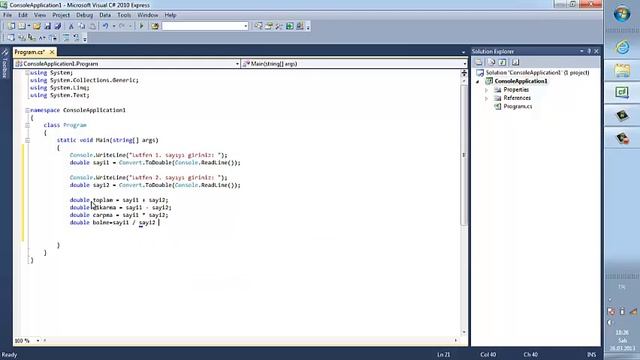
Task: Click the Paste toolbar icon
Action: click(92, 26)
